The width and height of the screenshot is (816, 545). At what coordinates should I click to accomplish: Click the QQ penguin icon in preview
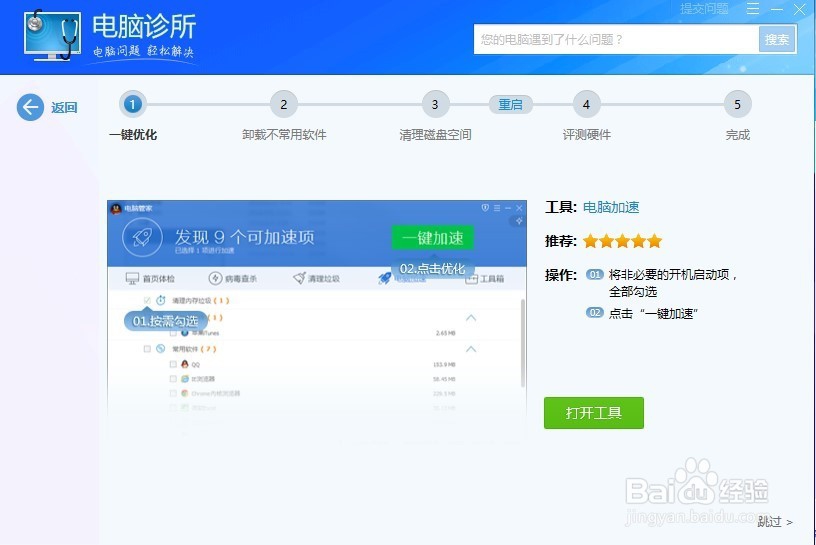coord(185,364)
